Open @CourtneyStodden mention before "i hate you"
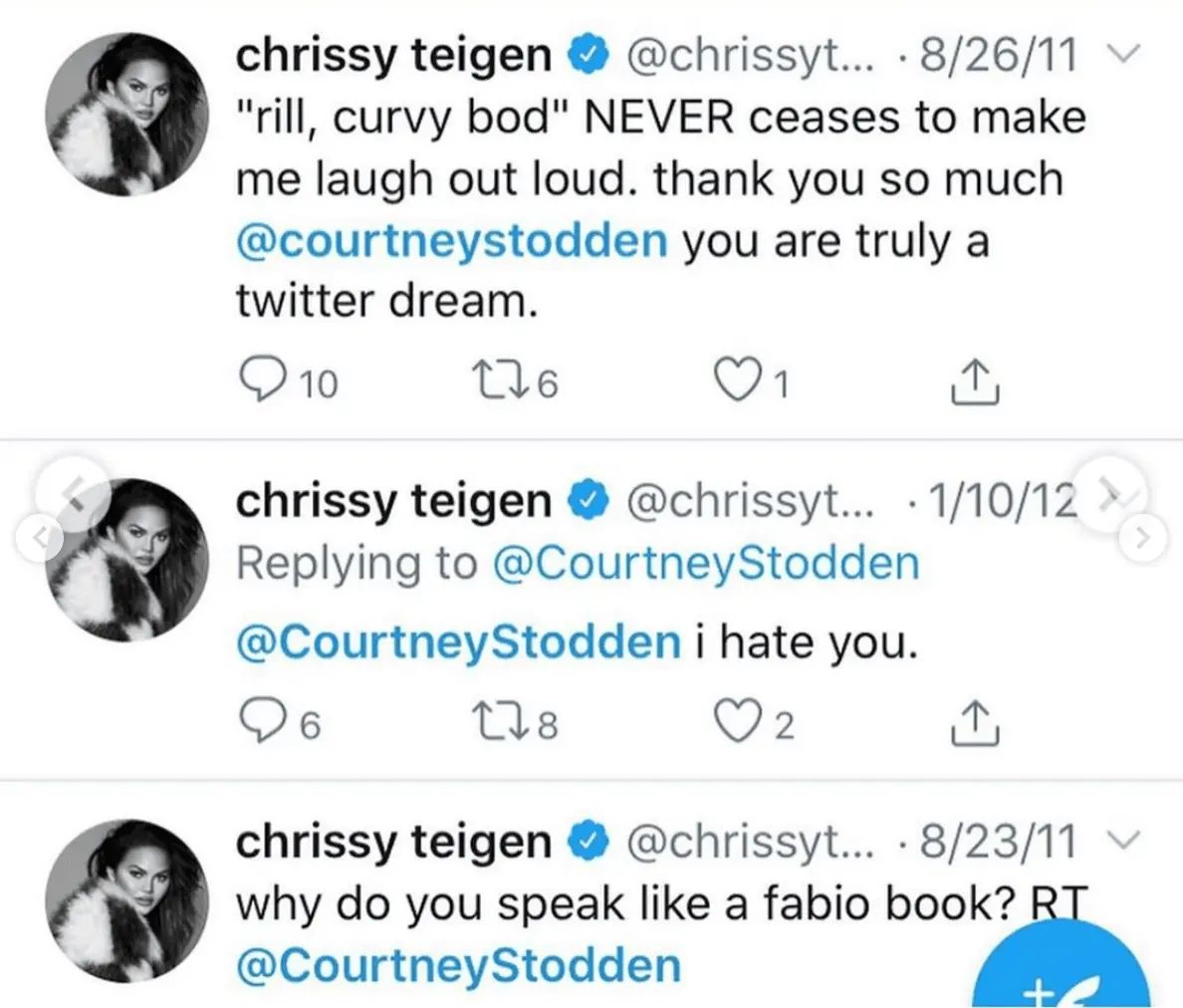The height and width of the screenshot is (1008, 1183). pos(458,642)
